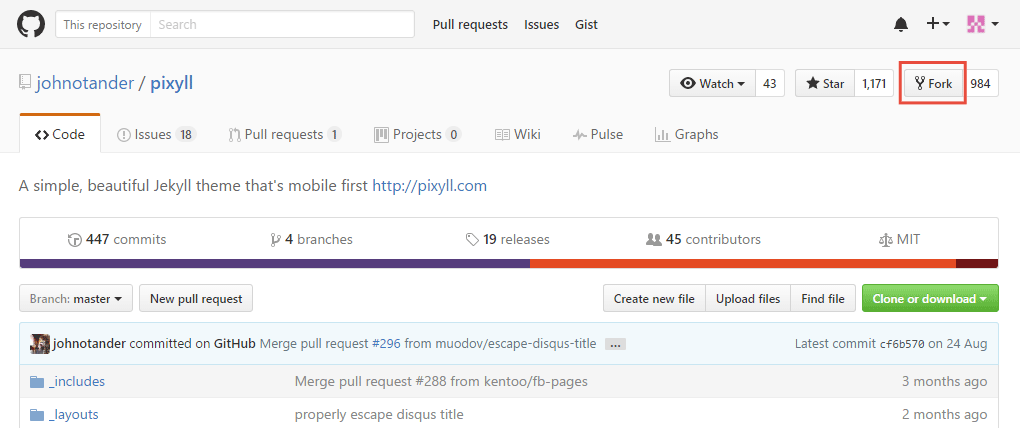The image size is (1020, 428).
Task: View the 45 contributors
Action: (x=703, y=239)
